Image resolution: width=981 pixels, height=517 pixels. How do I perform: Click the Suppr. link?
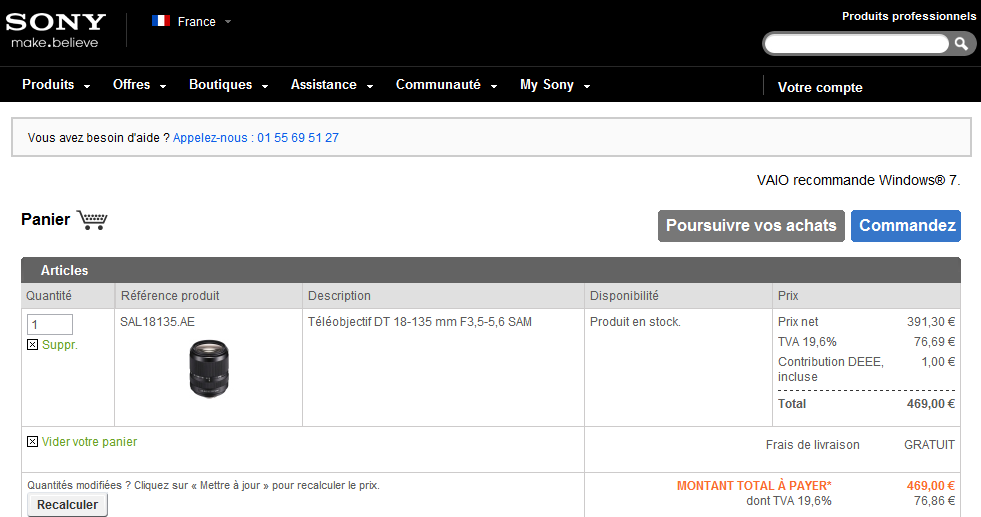(59, 345)
